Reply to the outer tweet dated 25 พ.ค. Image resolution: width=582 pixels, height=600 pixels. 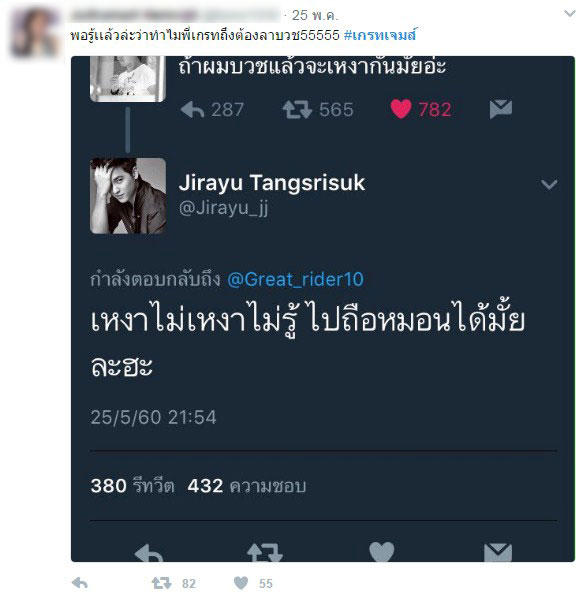tap(80, 583)
